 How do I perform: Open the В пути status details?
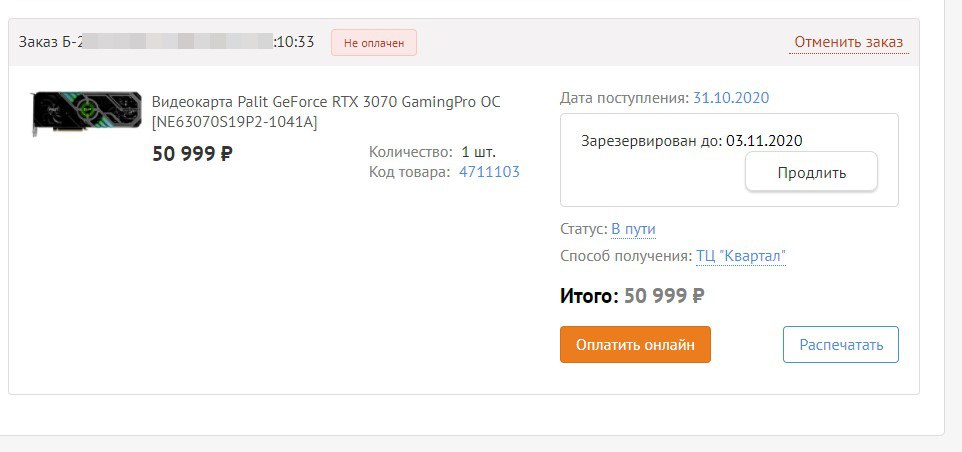pyautogui.click(x=633, y=229)
